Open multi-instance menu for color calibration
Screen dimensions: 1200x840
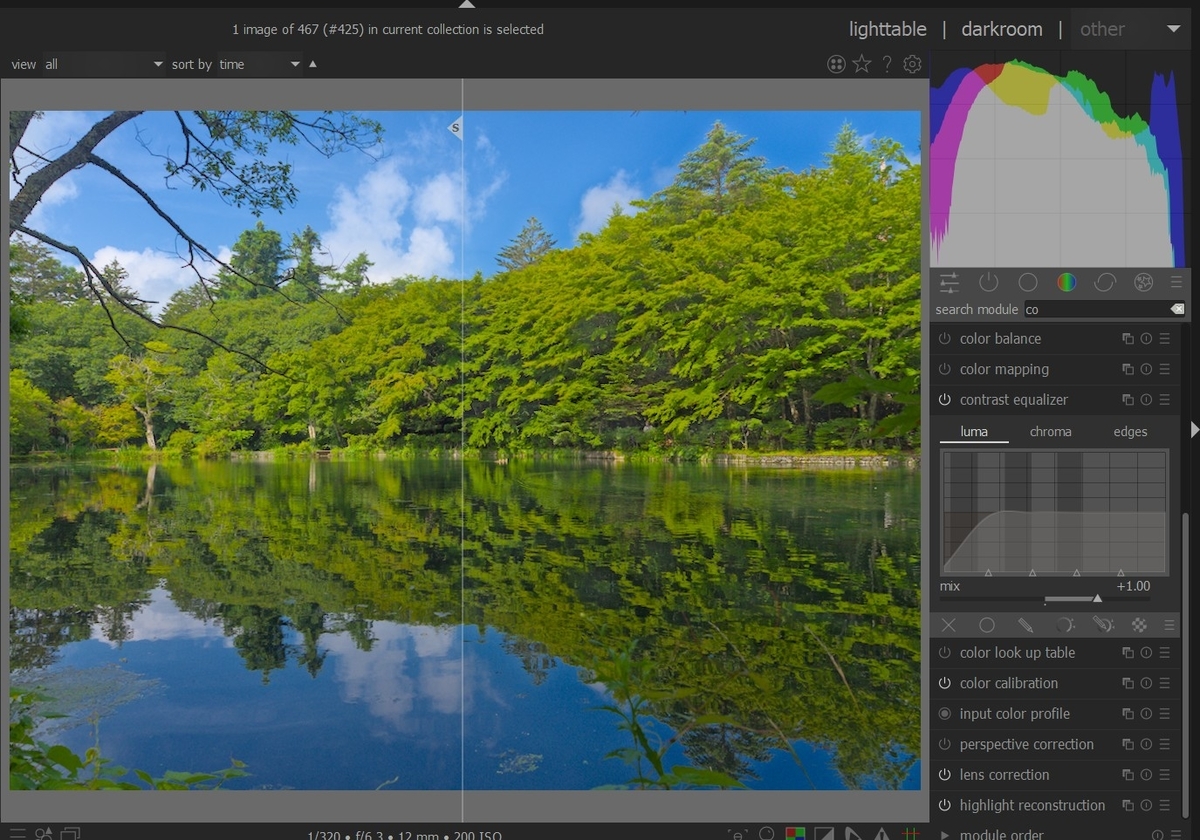pos(1128,684)
